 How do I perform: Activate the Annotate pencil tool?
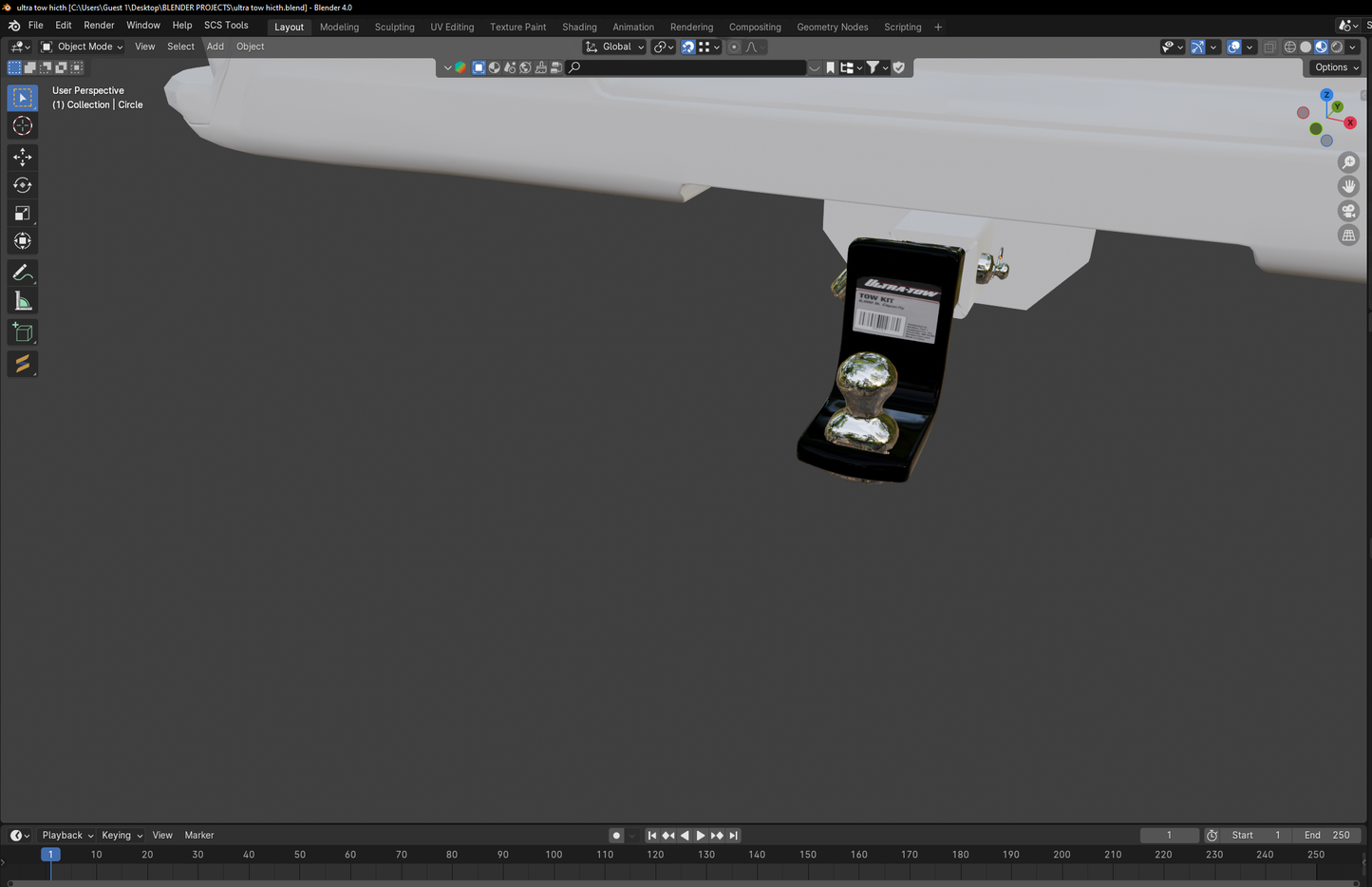[x=23, y=274]
